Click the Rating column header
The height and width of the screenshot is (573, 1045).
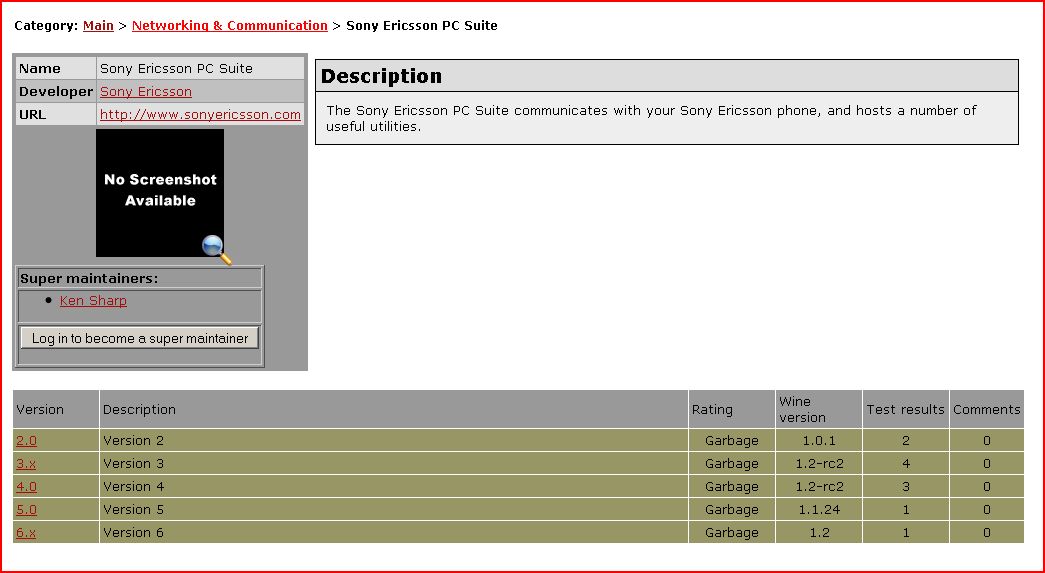pos(732,409)
